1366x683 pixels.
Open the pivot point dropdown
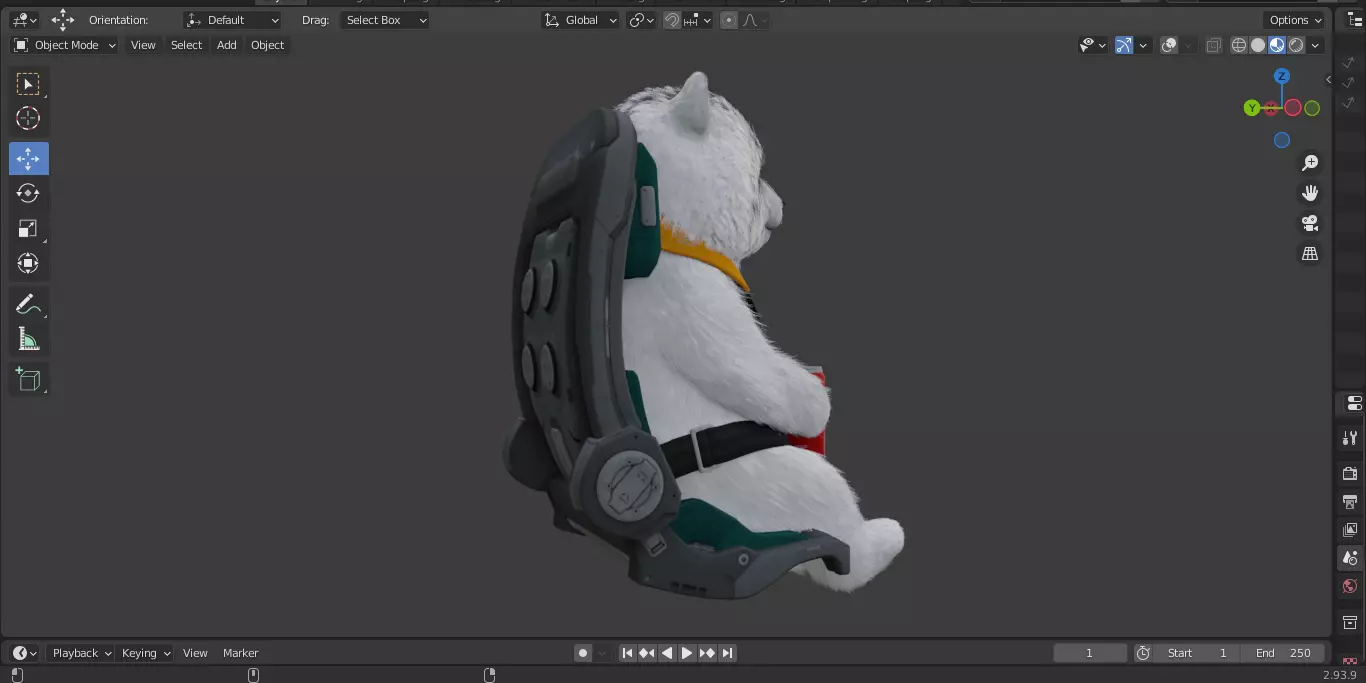tap(641, 20)
